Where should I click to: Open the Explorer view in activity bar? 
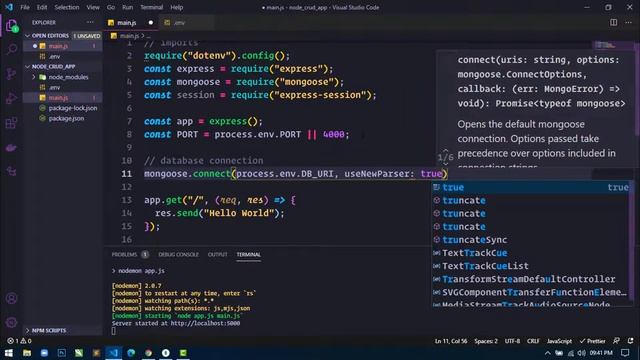click(x=12, y=26)
